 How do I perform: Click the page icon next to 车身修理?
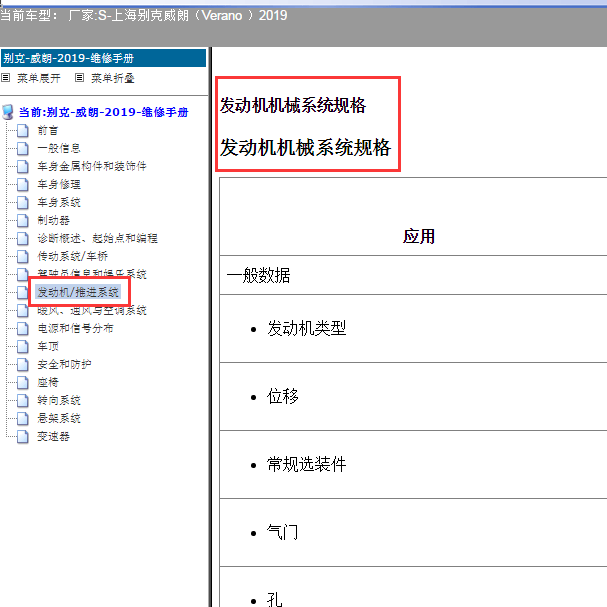[22, 184]
